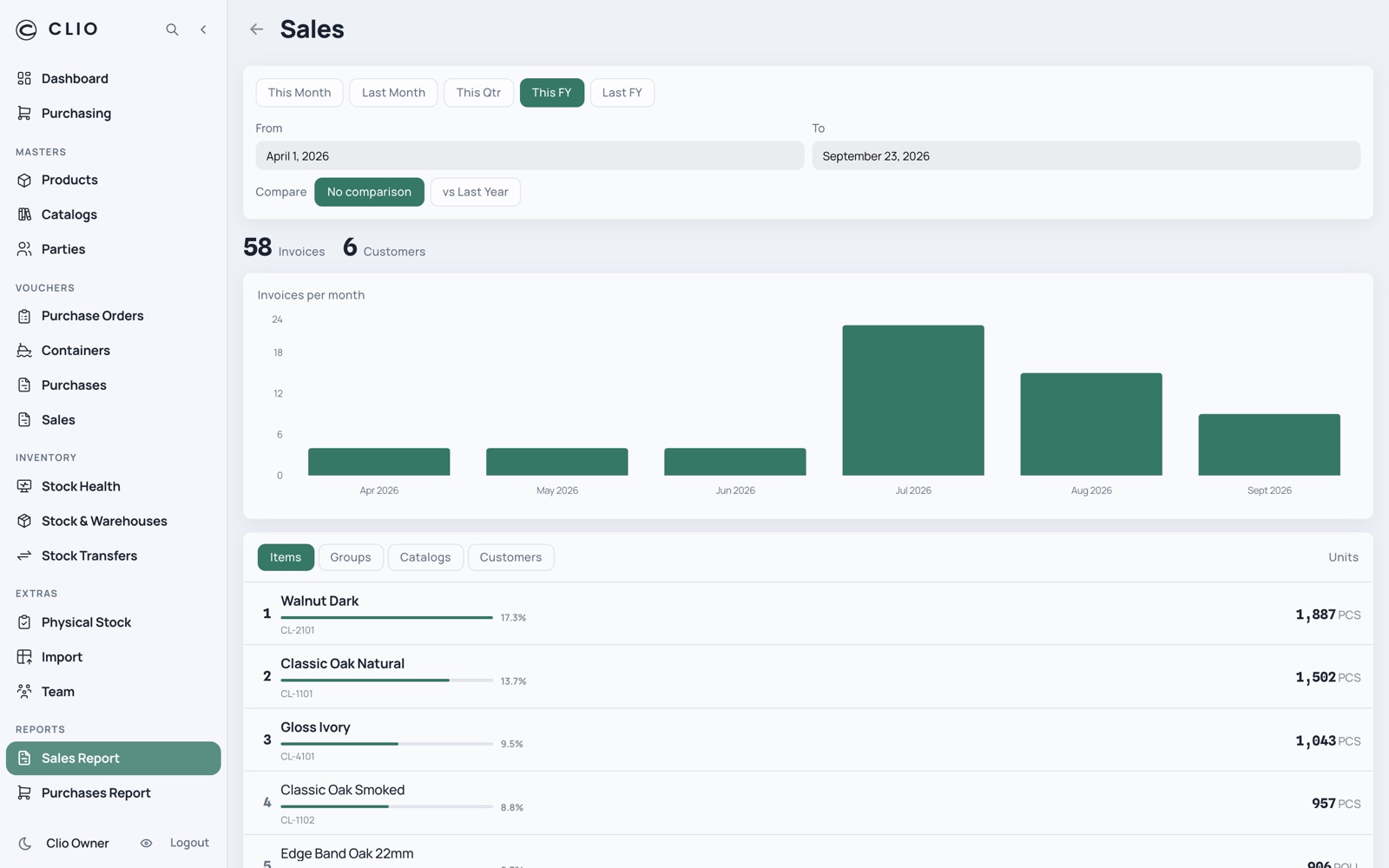
Task: Open Stock & Warehouses icon
Action: click(24, 521)
